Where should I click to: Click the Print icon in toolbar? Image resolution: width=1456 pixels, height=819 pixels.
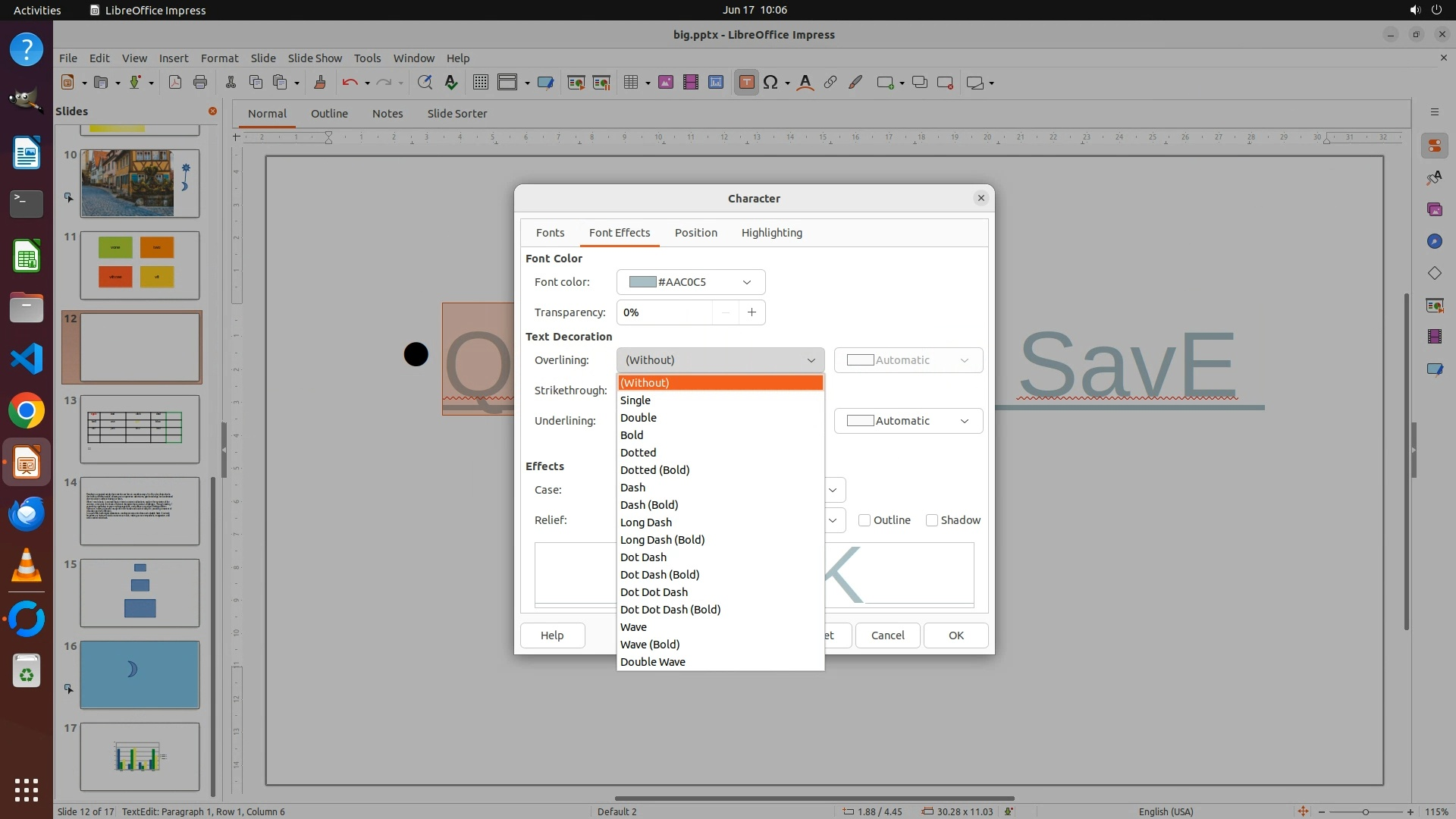pyautogui.click(x=200, y=83)
